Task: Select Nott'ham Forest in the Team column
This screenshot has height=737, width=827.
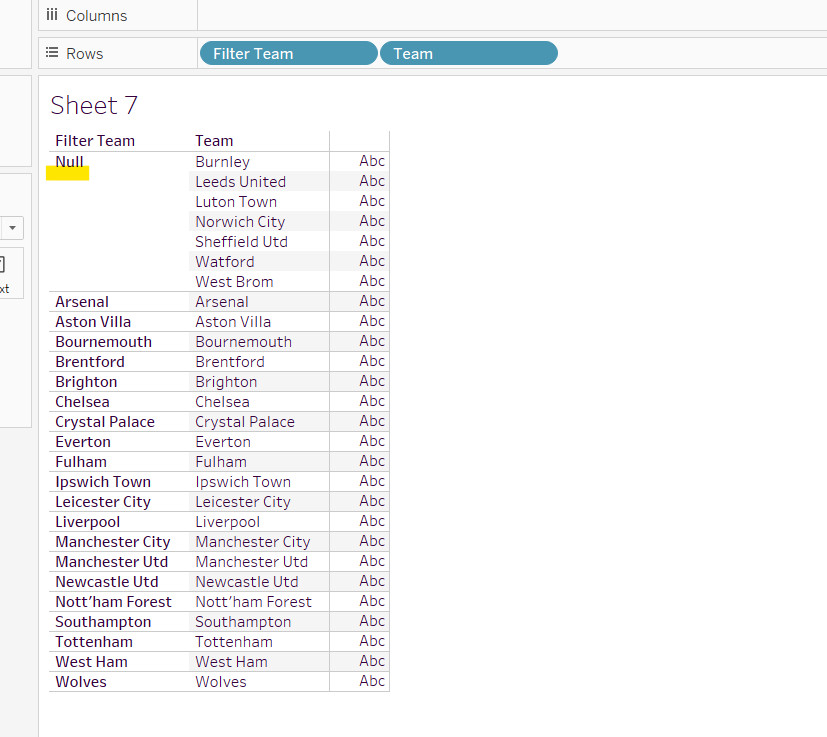Action: click(x=254, y=602)
